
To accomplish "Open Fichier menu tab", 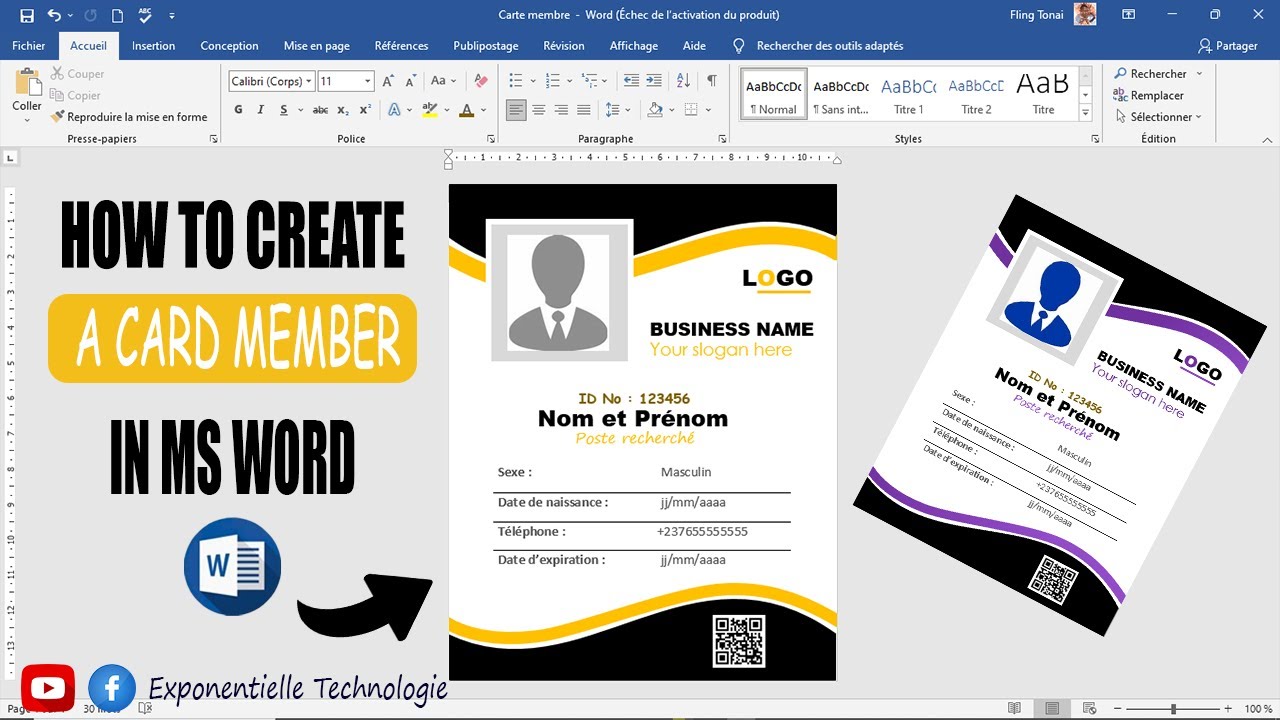I will click(x=29, y=46).
